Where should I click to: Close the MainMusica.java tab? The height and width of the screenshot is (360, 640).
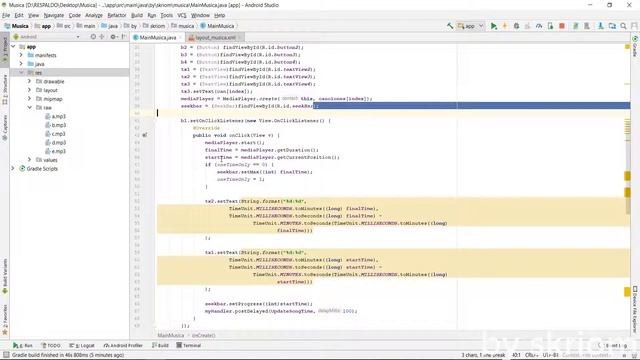[180, 37]
